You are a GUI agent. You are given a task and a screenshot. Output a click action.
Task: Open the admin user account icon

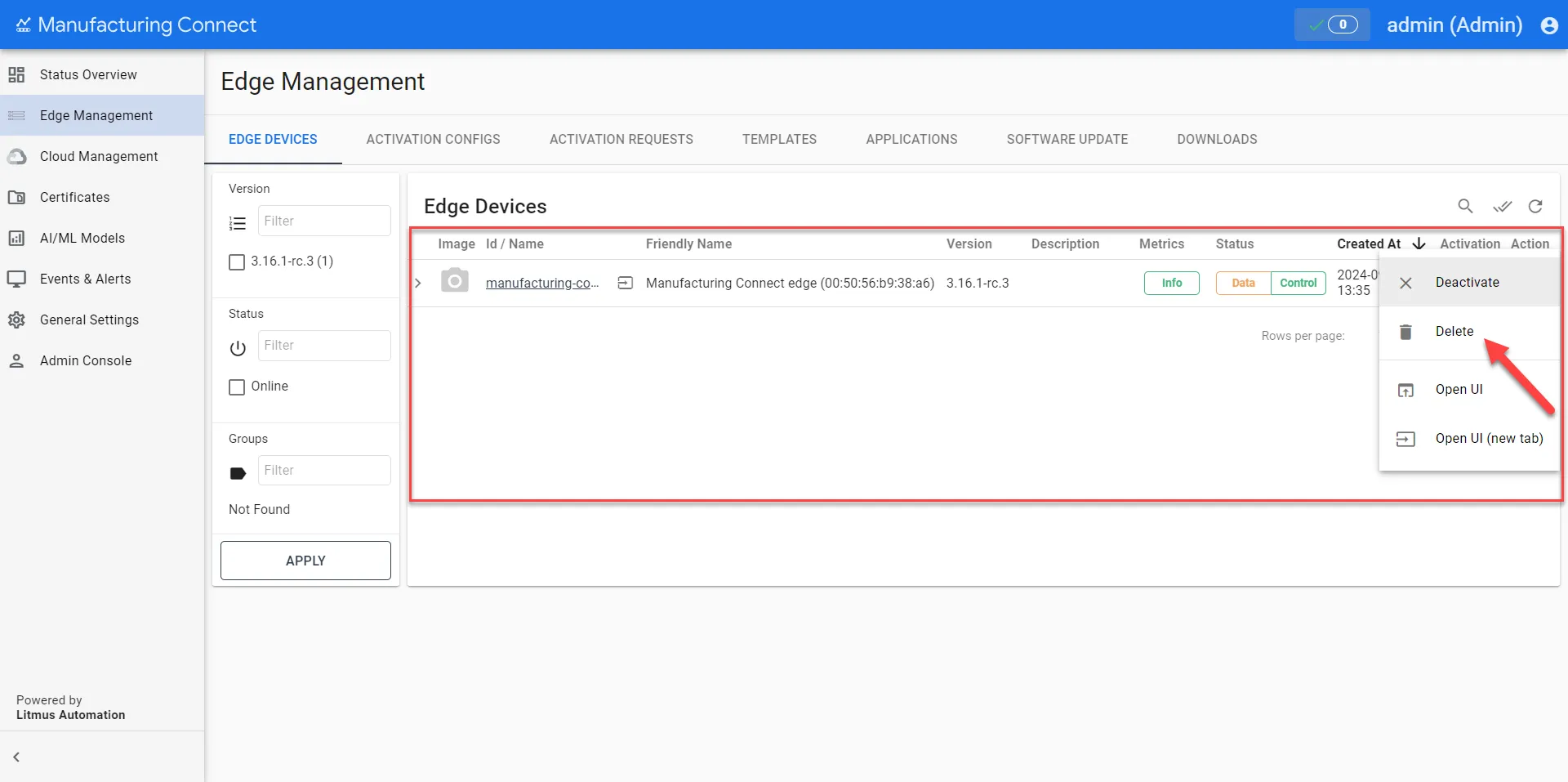tap(1549, 25)
